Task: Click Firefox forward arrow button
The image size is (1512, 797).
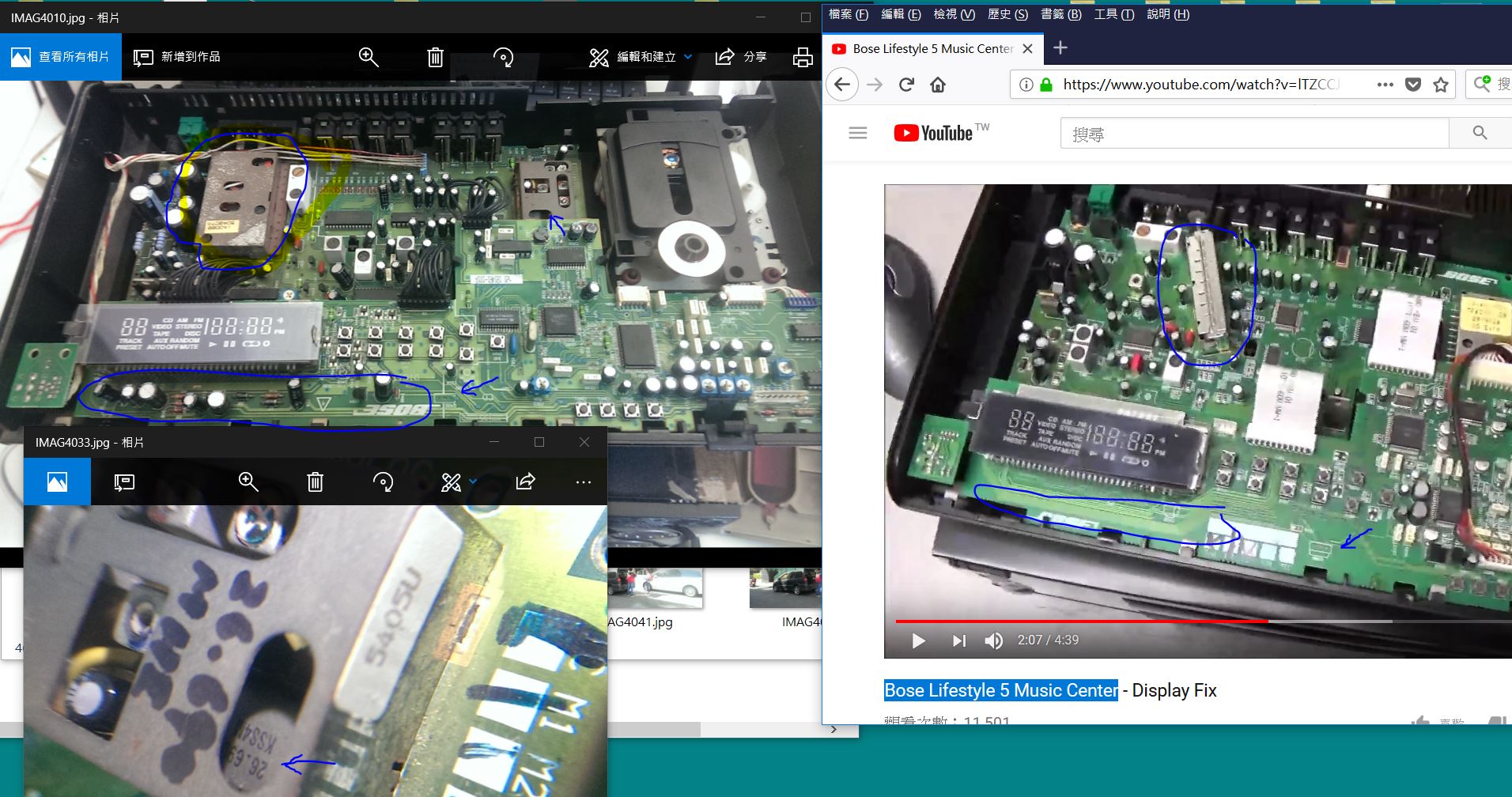Action: click(875, 85)
